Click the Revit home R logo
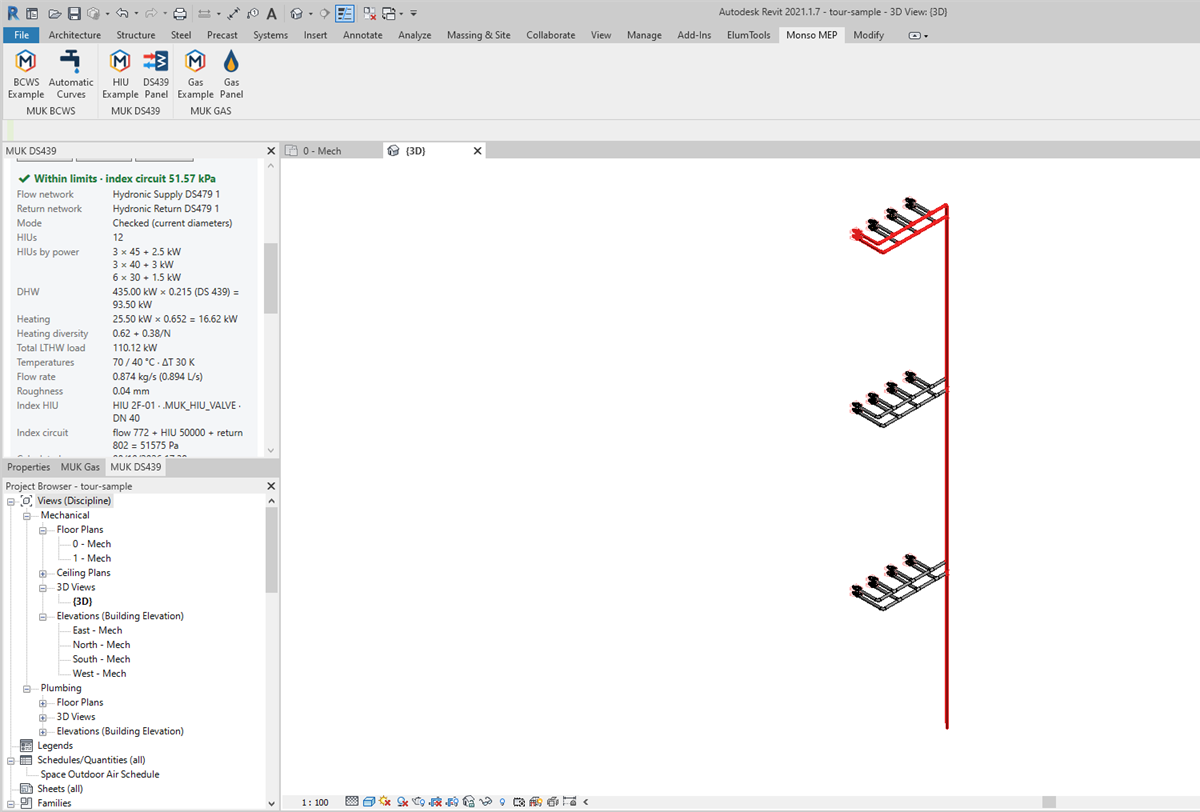This screenshot has width=1200, height=812. 13,14
